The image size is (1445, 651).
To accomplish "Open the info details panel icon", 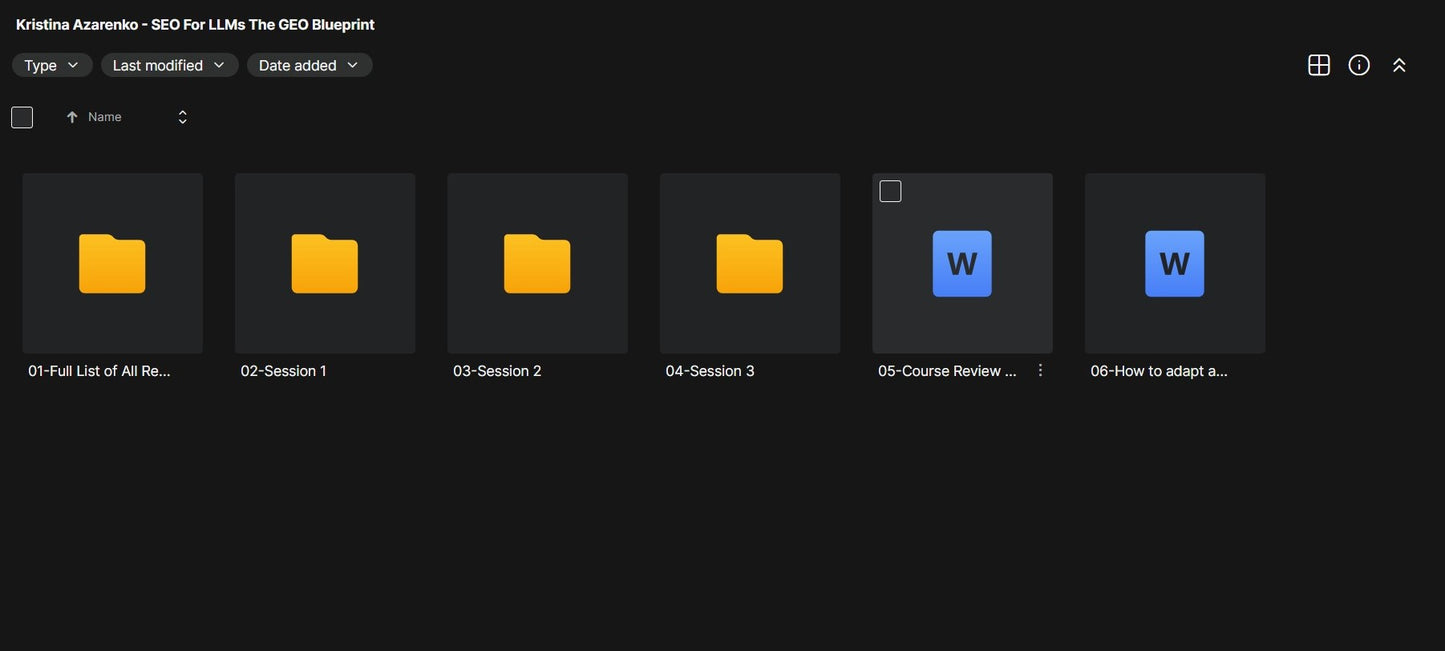I will tap(1359, 65).
